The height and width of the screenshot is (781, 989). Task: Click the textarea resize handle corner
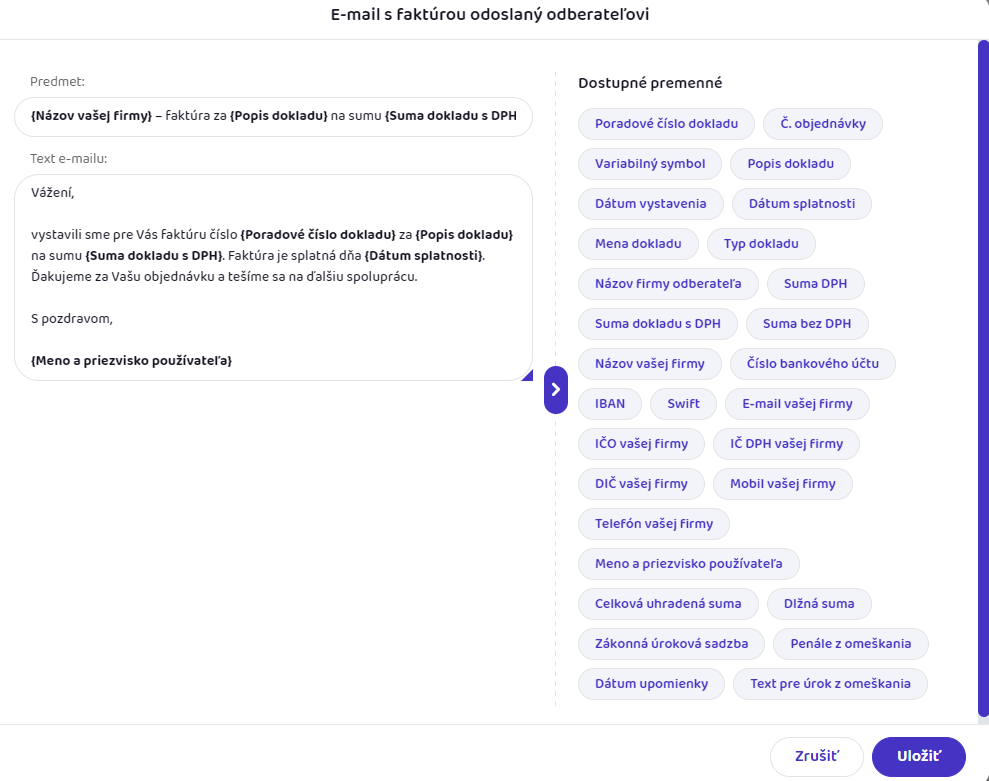(526, 375)
